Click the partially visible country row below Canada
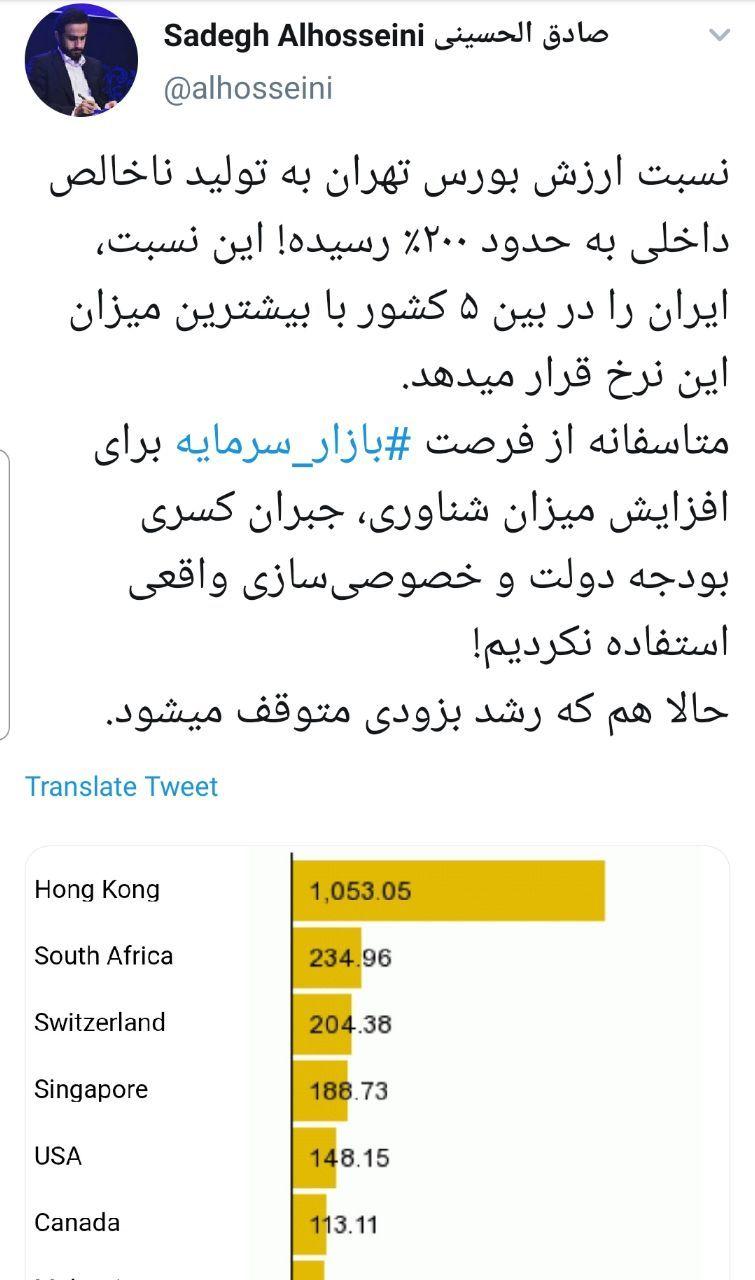755x1280 pixels. tap(150, 1272)
